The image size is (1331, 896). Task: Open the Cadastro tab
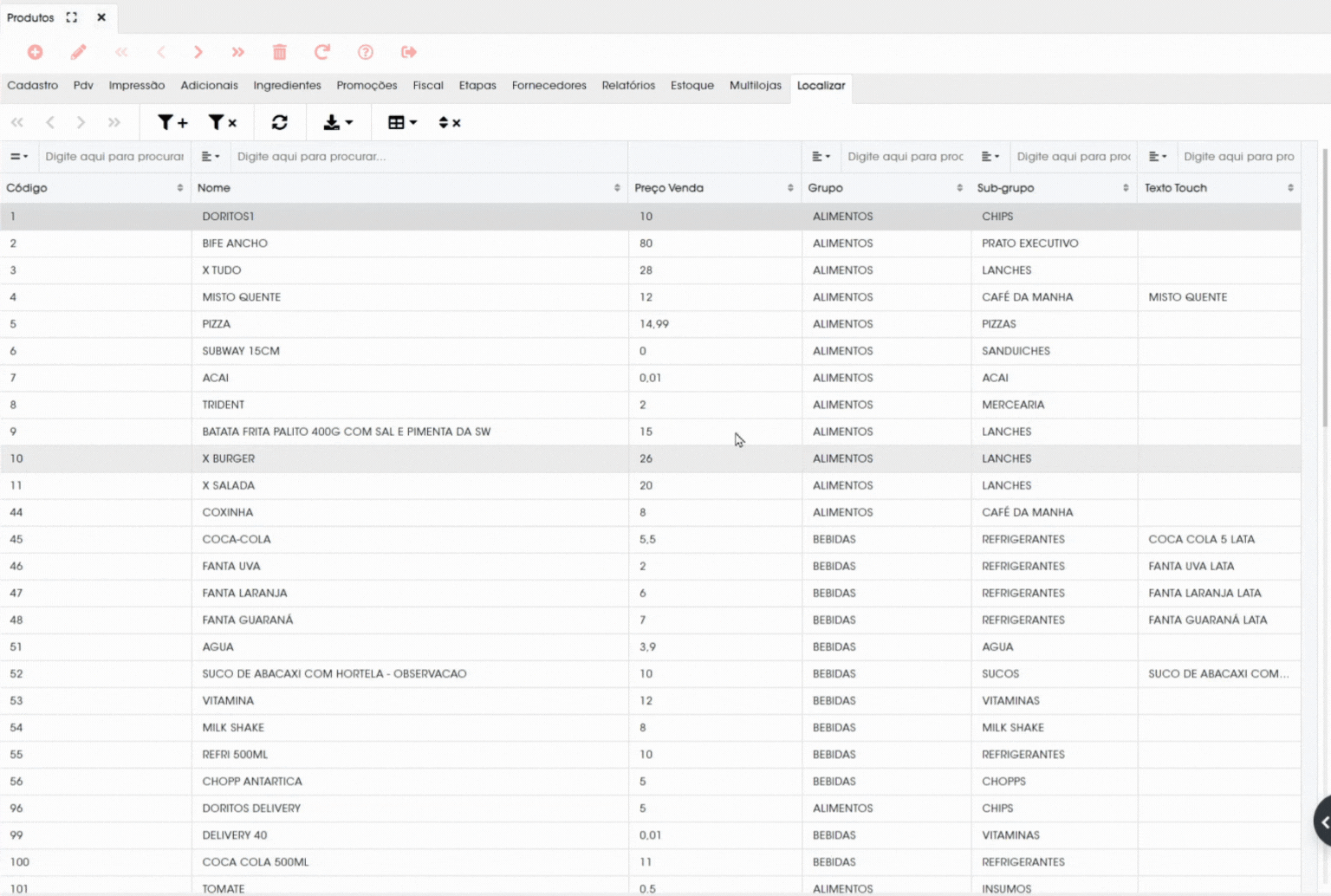33,85
